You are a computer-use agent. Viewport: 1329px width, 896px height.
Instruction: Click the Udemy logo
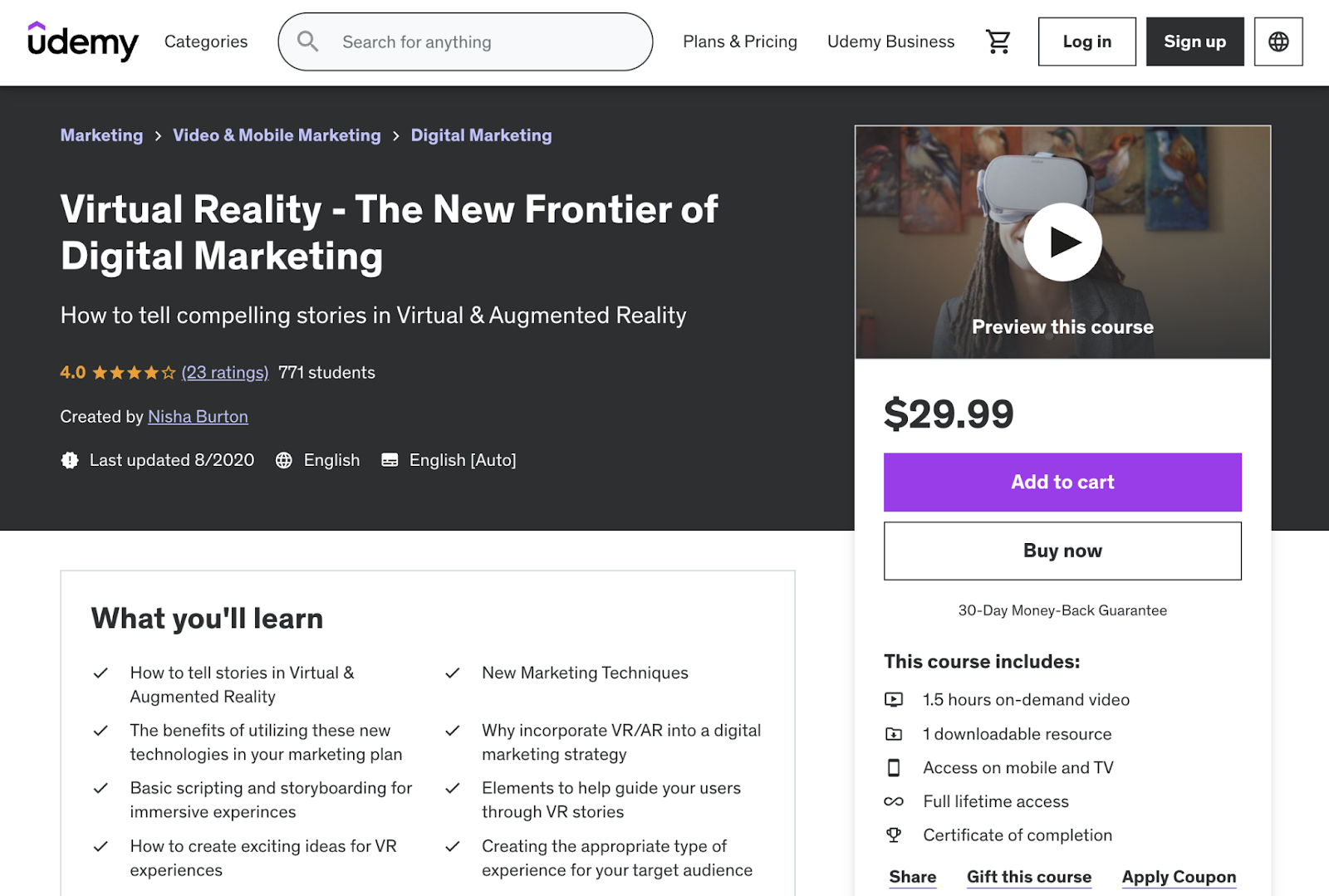pyautogui.click(x=82, y=42)
